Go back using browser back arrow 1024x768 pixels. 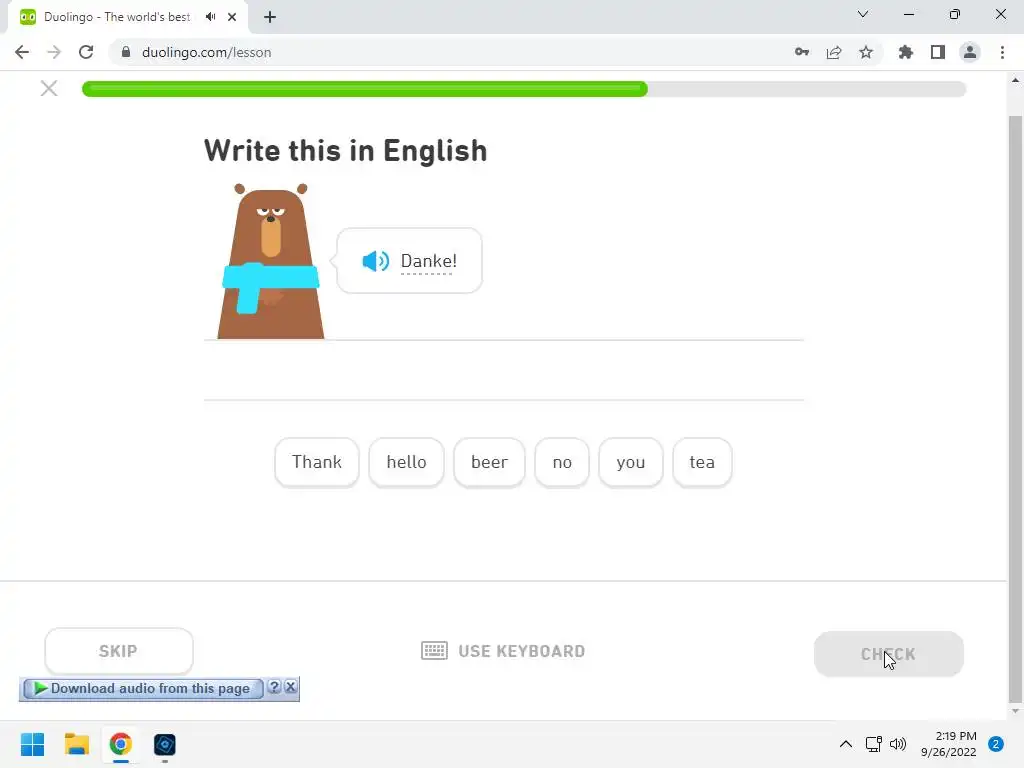tap(22, 52)
